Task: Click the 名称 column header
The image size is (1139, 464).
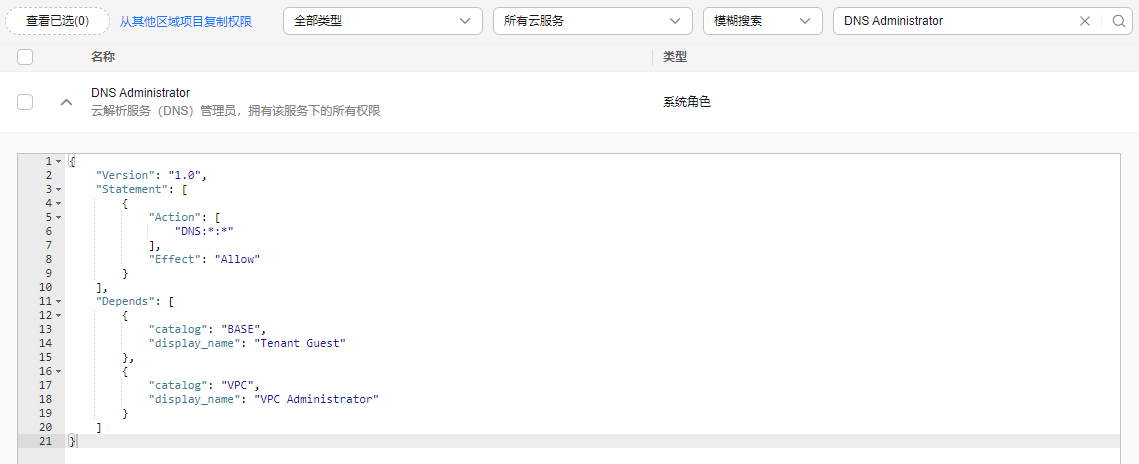Action: (x=102, y=57)
